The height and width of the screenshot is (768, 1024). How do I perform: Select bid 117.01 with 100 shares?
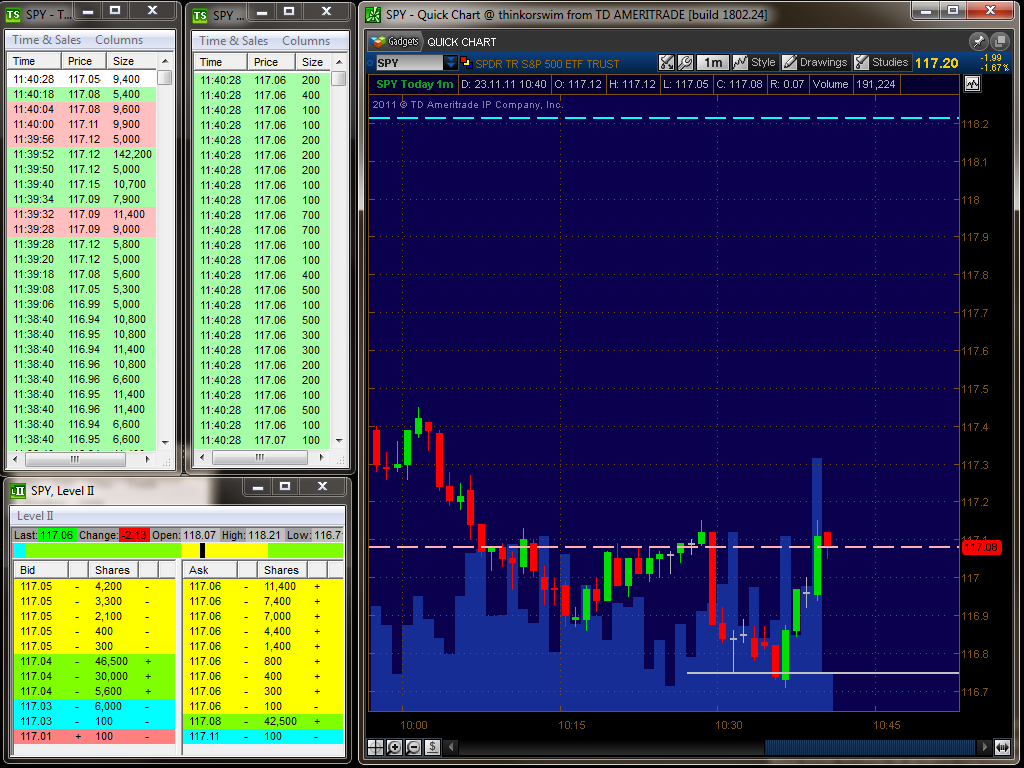tap(95, 737)
